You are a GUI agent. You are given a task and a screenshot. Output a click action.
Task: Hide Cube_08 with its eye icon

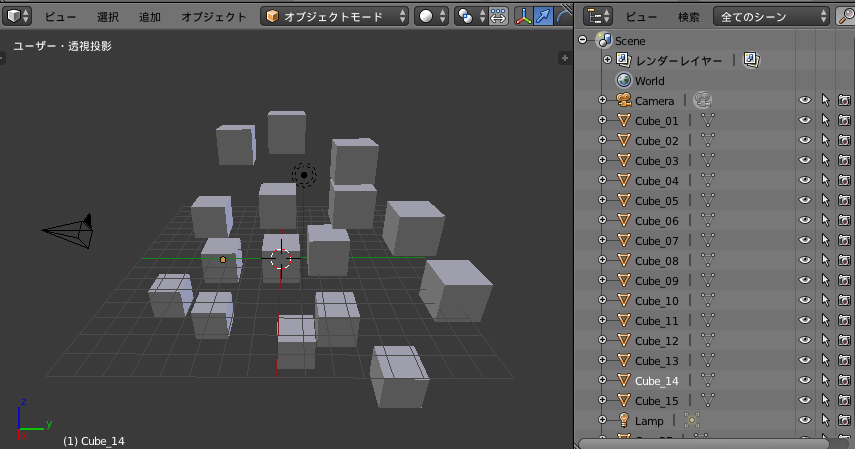click(x=805, y=260)
